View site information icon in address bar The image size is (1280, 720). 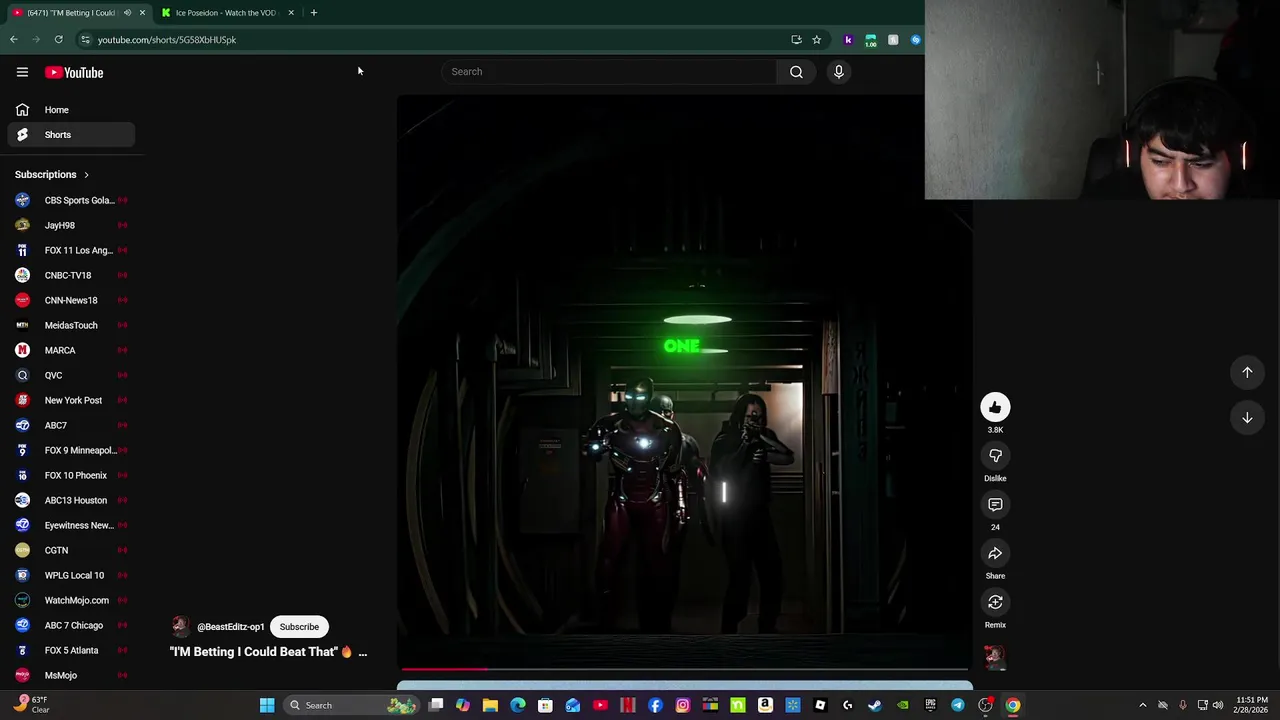85,40
